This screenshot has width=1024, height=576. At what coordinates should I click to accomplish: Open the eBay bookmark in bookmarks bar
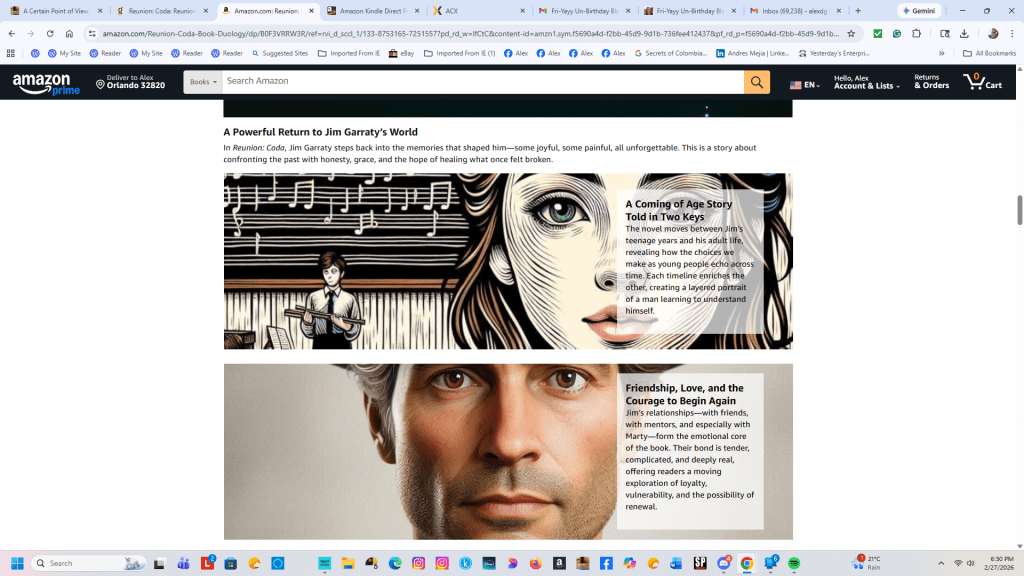point(401,53)
